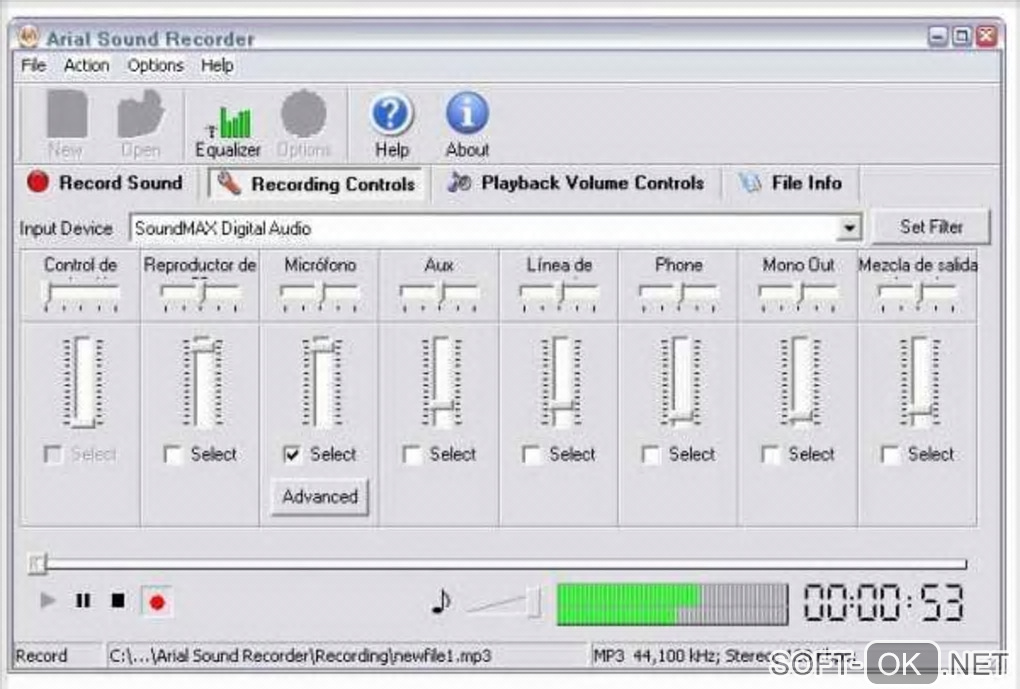This screenshot has height=689, width=1020.
Task: Click the green audio level meter
Action: [x=672, y=604]
